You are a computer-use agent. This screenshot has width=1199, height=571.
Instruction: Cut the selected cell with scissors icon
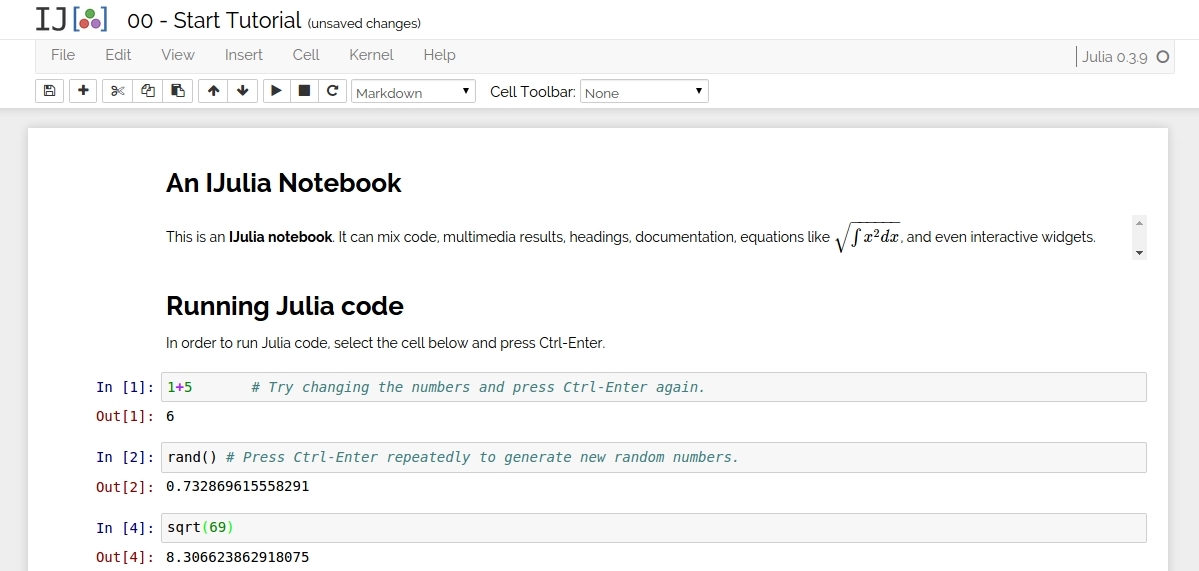pyautogui.click(x=117, y=91)
